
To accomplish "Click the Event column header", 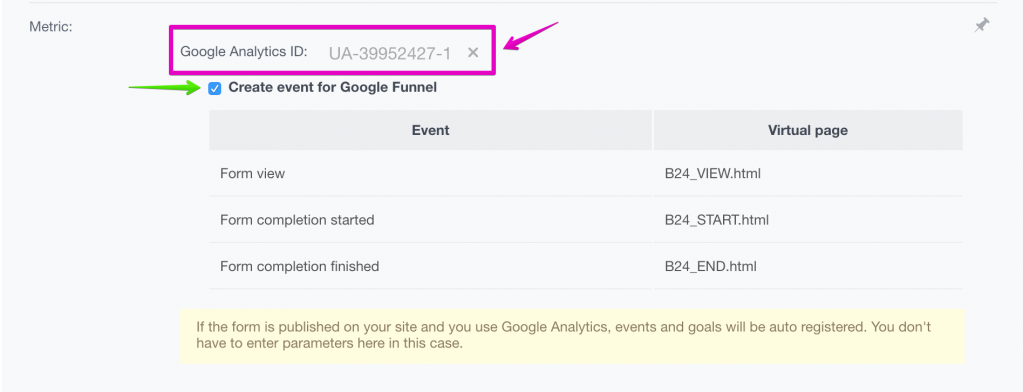I will pos(431,130).
